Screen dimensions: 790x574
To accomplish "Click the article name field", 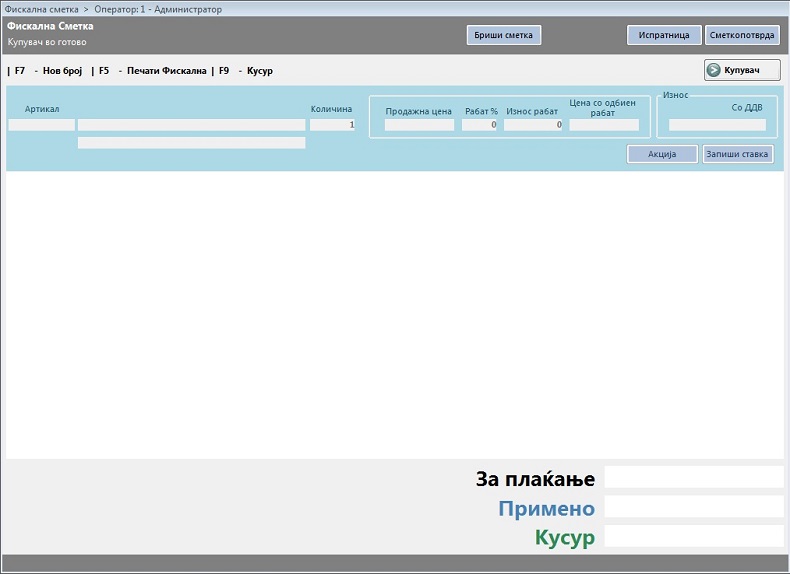I will pyautogui.click(x=191, y=125).
